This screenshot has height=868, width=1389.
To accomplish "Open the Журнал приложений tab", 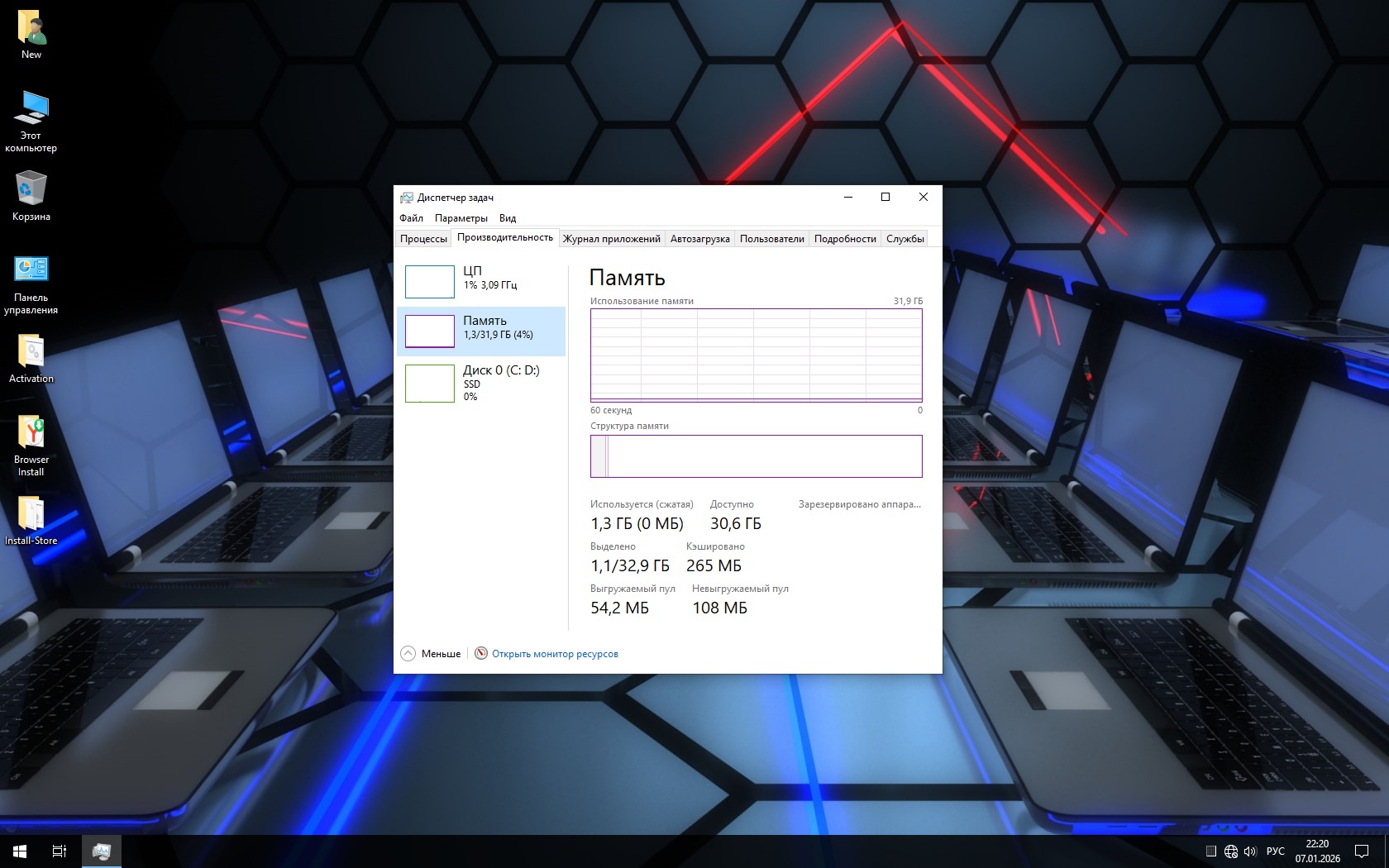I will (x=611, y=239).
